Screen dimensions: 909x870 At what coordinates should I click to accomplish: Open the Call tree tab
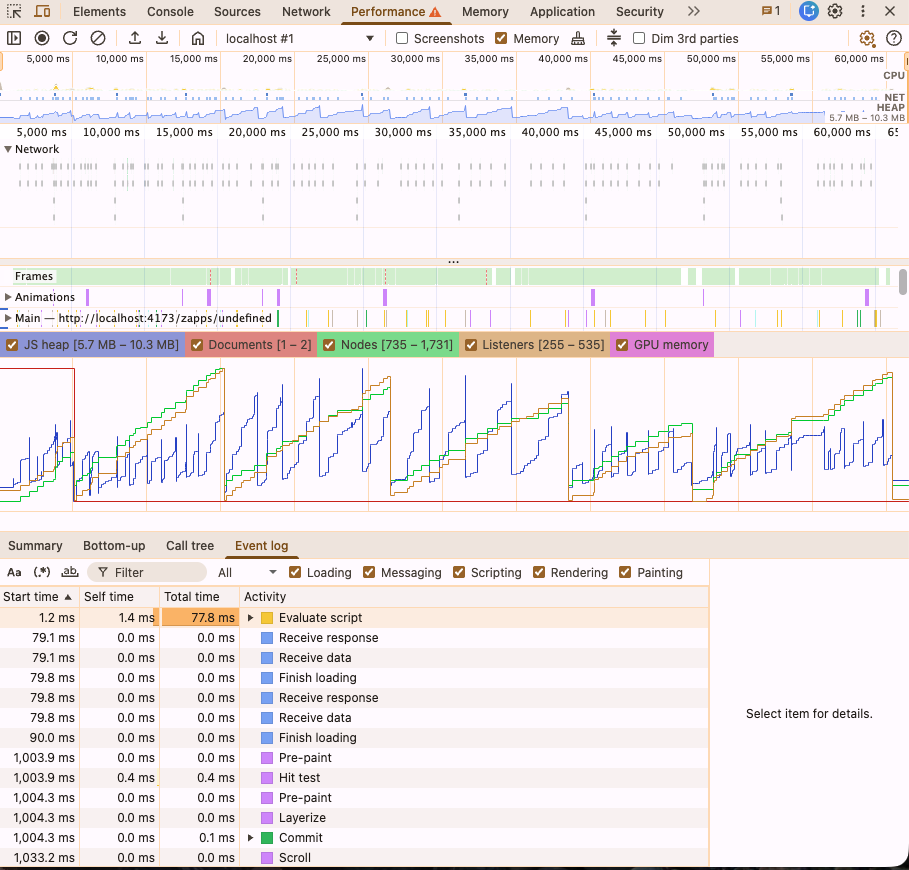tap(190, 545)
